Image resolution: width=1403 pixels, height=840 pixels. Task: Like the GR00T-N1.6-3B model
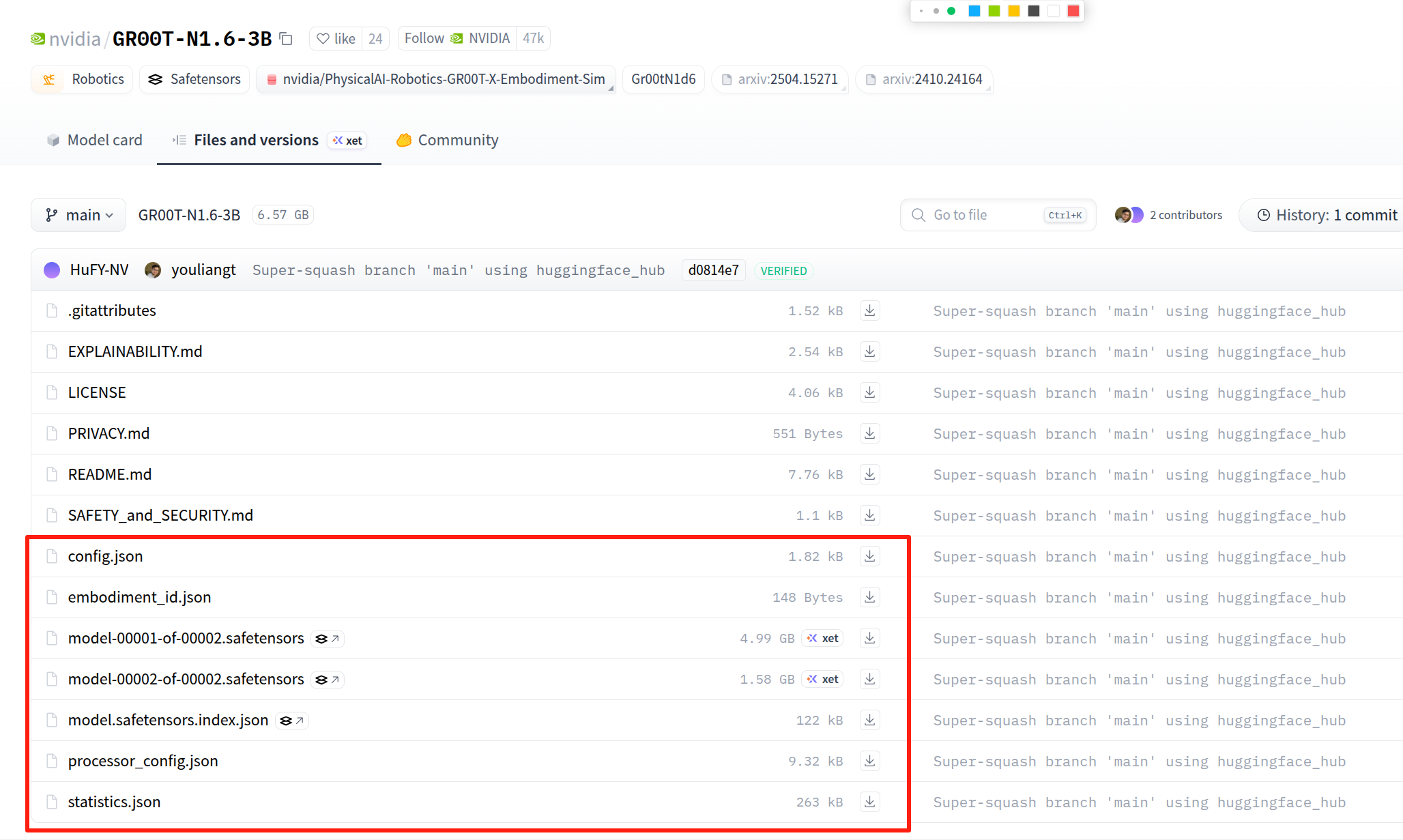336,39
